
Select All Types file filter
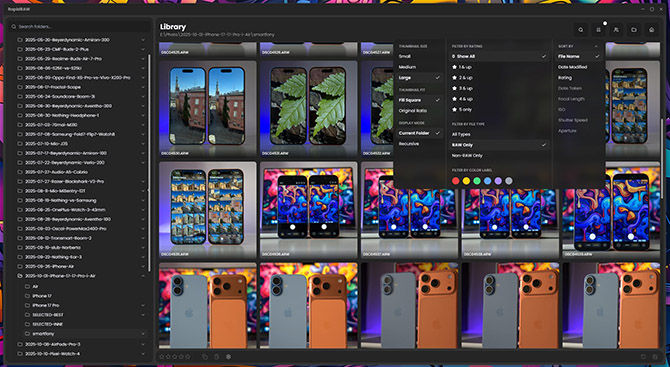pyautogui.click(x=499, y=134)
